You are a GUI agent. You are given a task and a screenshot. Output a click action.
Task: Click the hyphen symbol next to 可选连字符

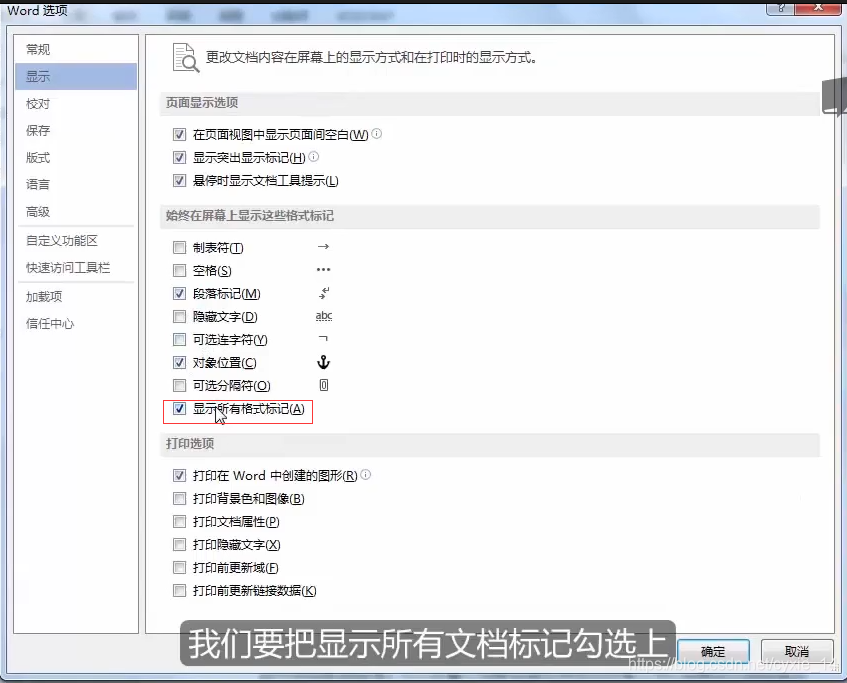coord(323,339)
